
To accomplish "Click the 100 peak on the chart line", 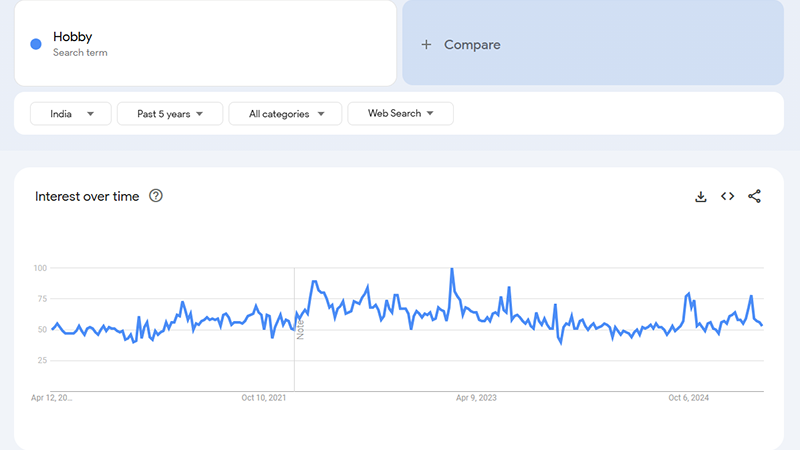I will [452, 269].
